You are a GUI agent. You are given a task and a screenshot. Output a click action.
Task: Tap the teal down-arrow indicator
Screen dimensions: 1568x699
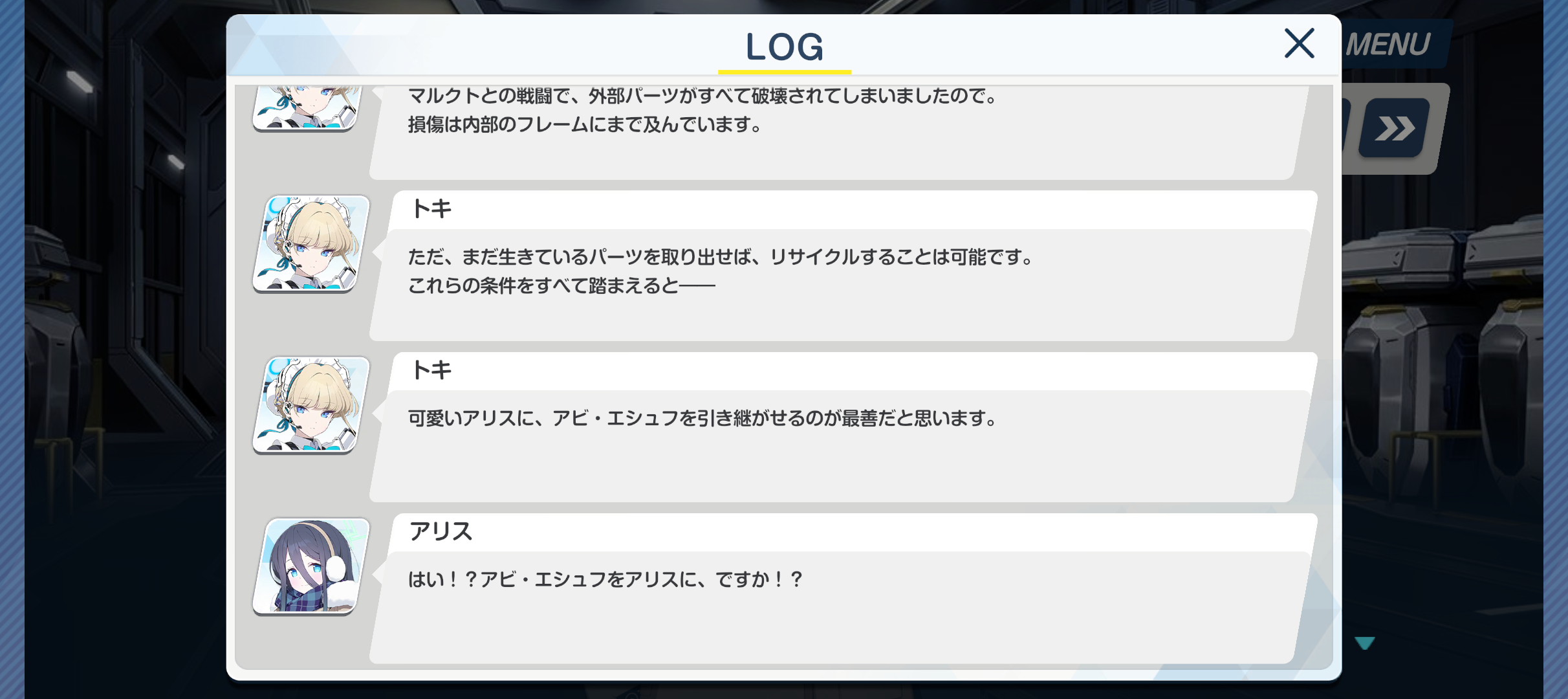click(x=1365, y=643)
